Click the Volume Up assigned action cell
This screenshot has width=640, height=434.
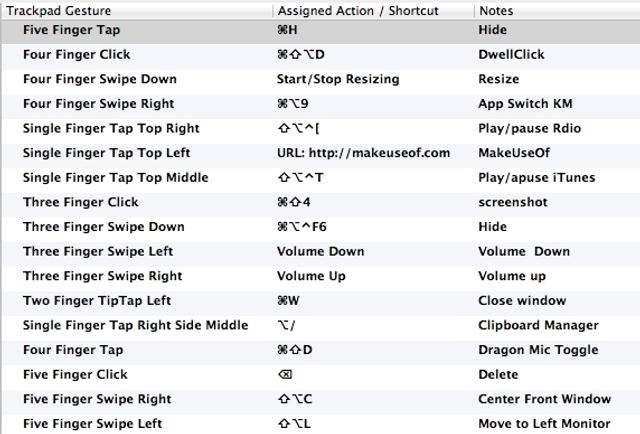[x=311, y=276]
